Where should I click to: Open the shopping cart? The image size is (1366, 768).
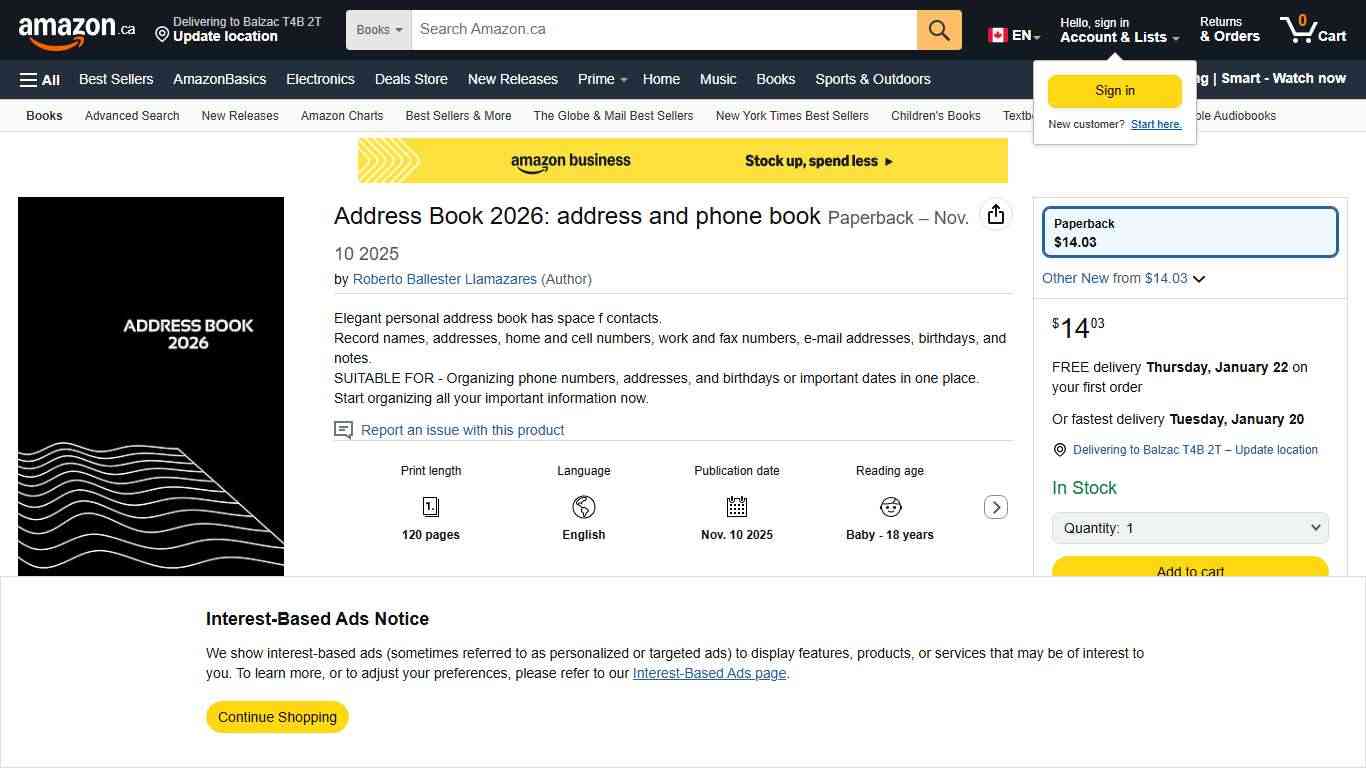(1313, 30)
